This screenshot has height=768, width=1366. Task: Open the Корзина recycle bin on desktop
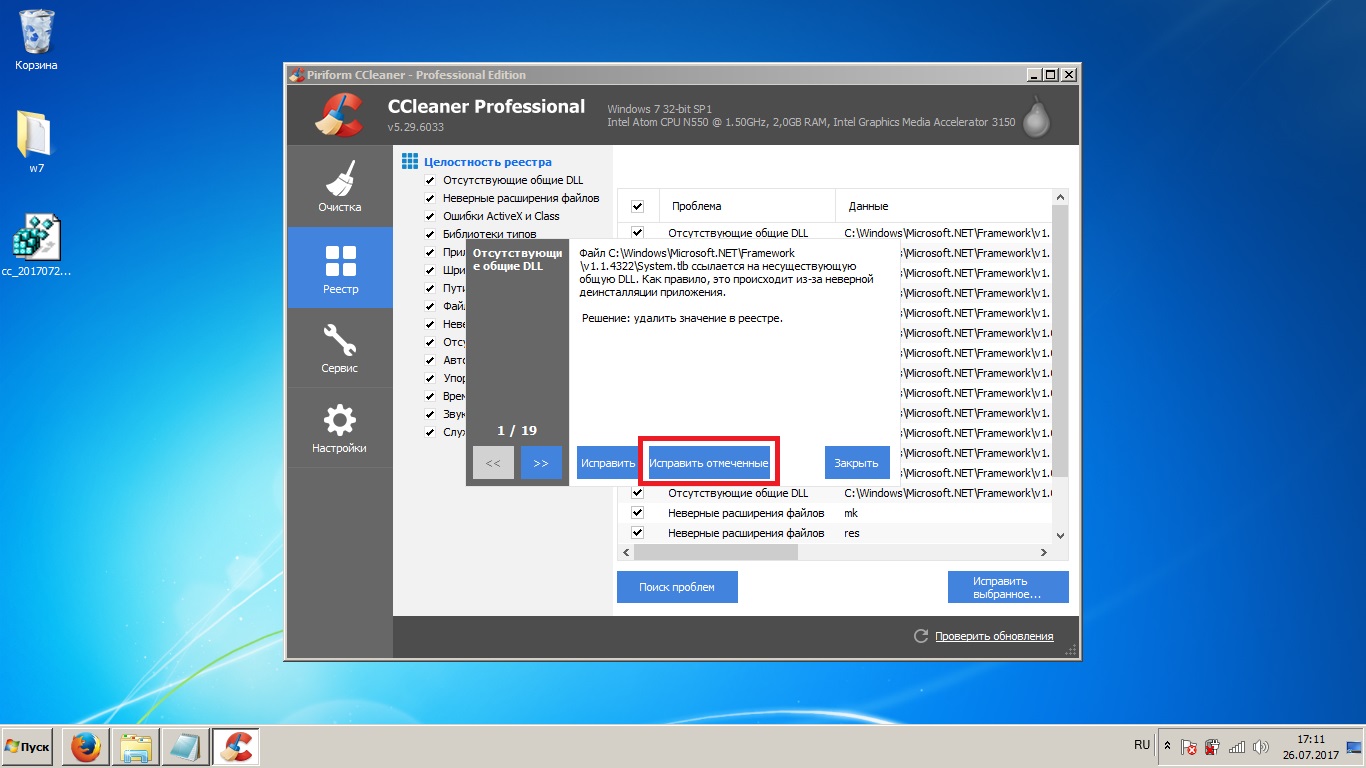36,40
